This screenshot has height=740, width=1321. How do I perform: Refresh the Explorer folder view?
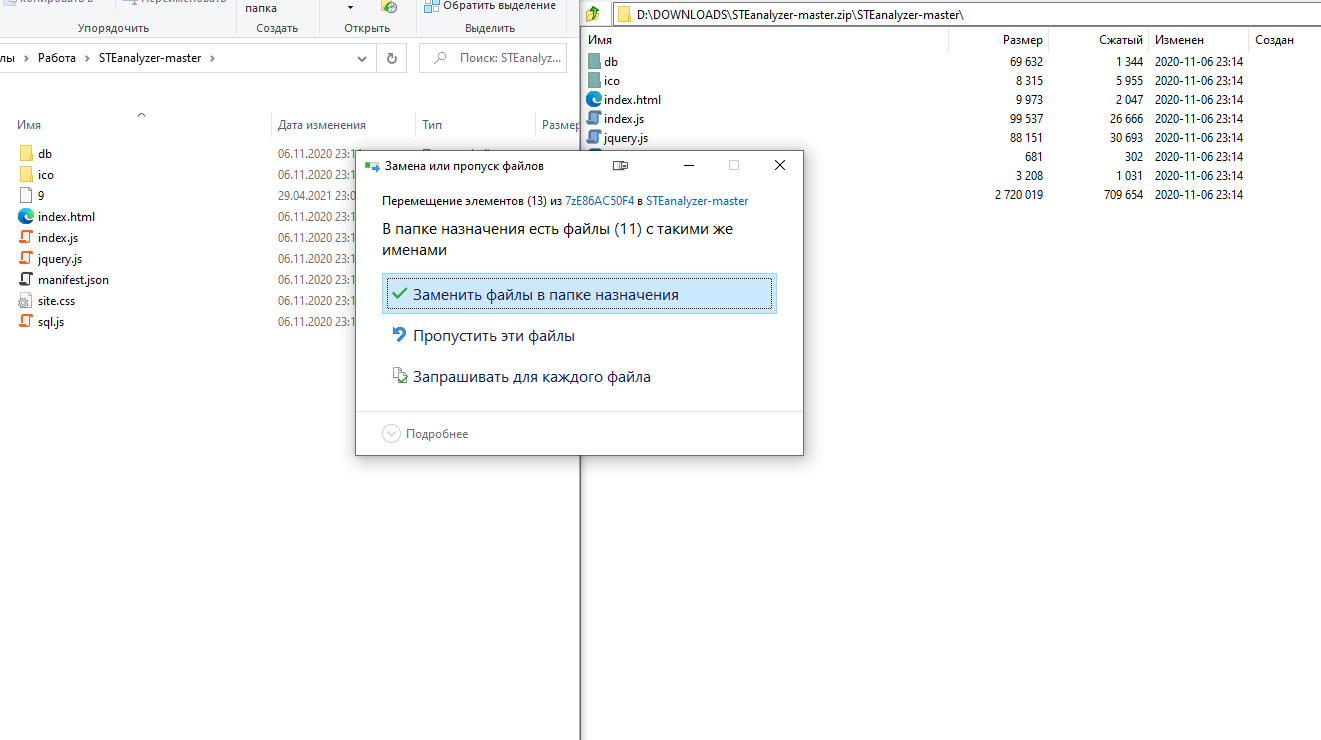point(391,59)
